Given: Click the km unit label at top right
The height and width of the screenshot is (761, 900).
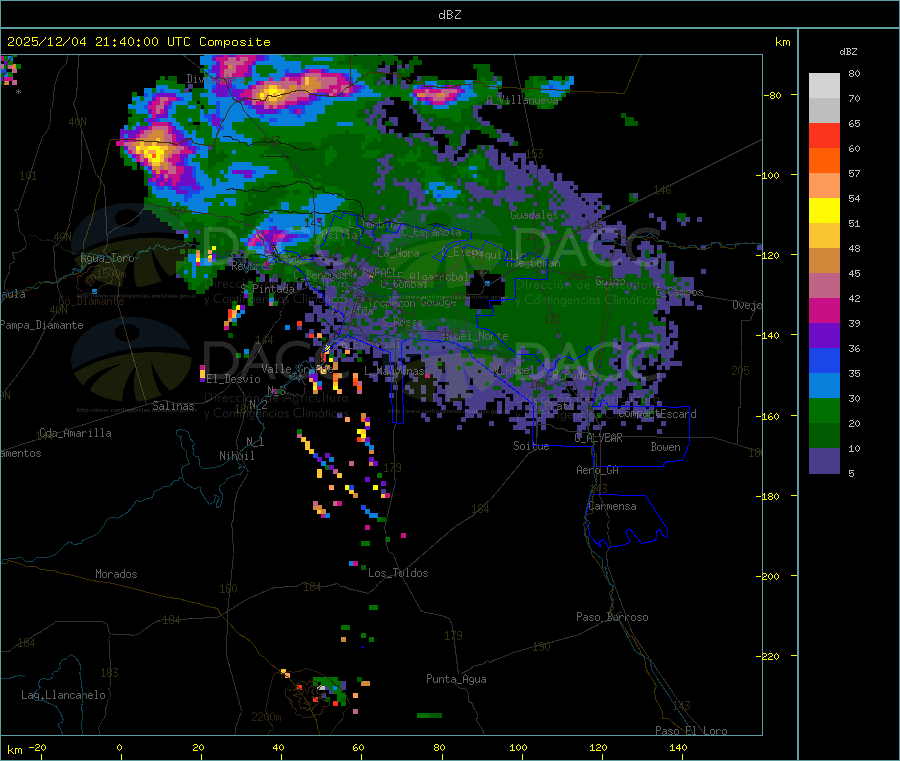Looking at the screenshot, I should coord(782,42).
